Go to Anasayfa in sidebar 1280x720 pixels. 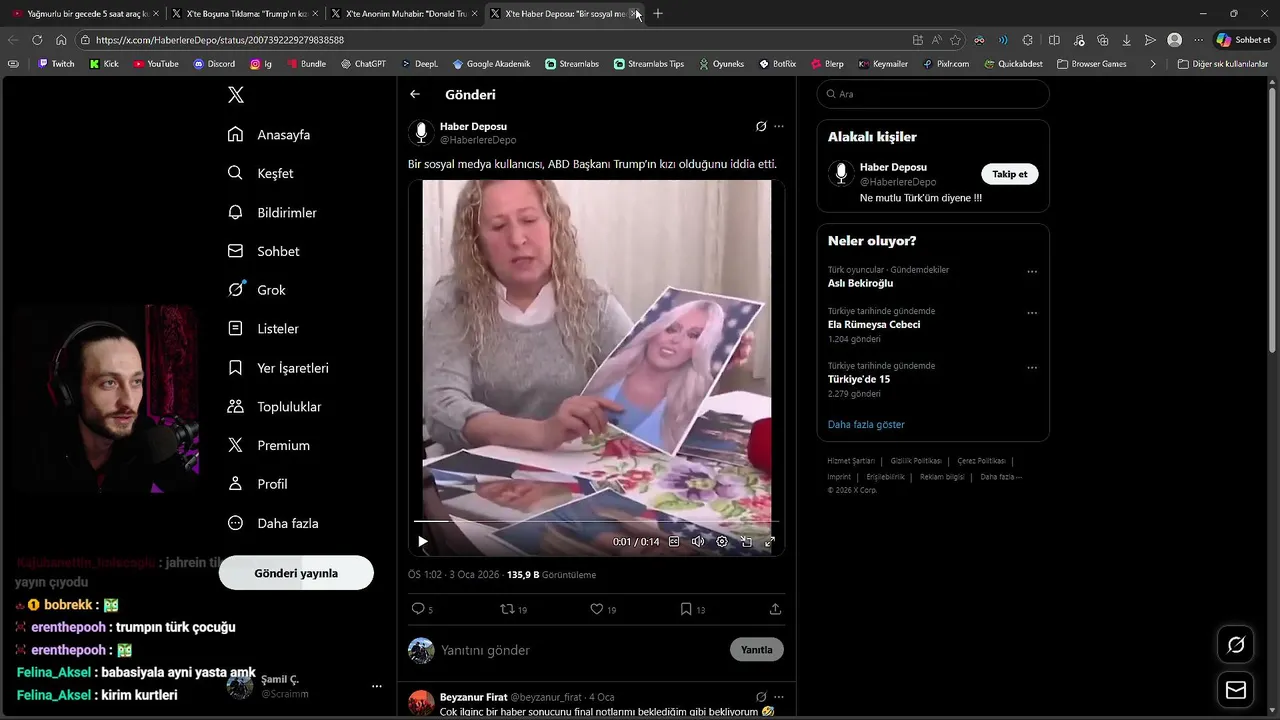coord(269,134)
